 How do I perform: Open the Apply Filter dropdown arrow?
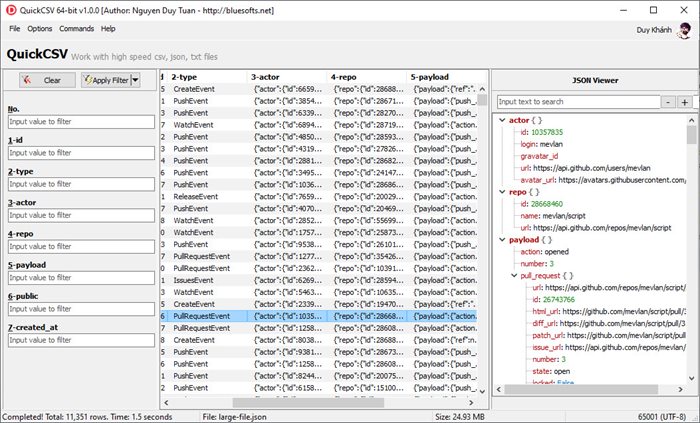135,80
